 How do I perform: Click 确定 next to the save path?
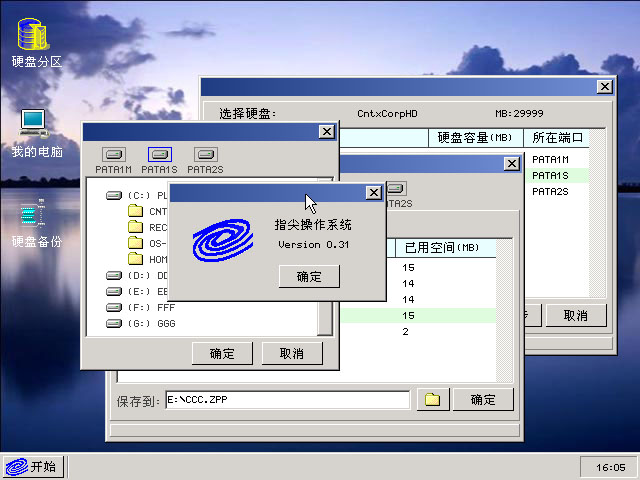pos(483,400)
